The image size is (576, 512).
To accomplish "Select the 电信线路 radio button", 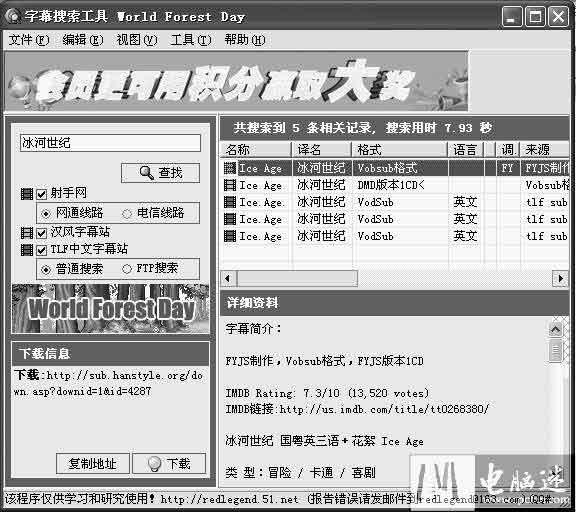I will [x=127, y=213].
